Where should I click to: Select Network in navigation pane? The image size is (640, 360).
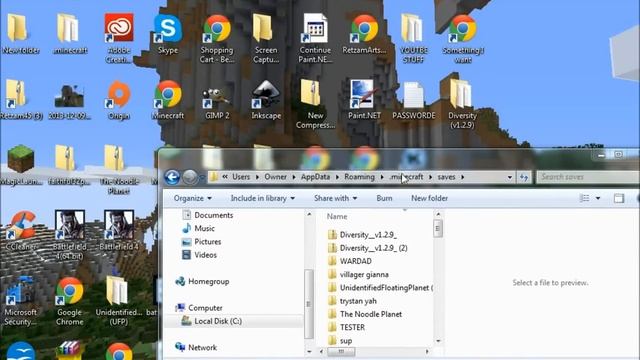[196, 347]
